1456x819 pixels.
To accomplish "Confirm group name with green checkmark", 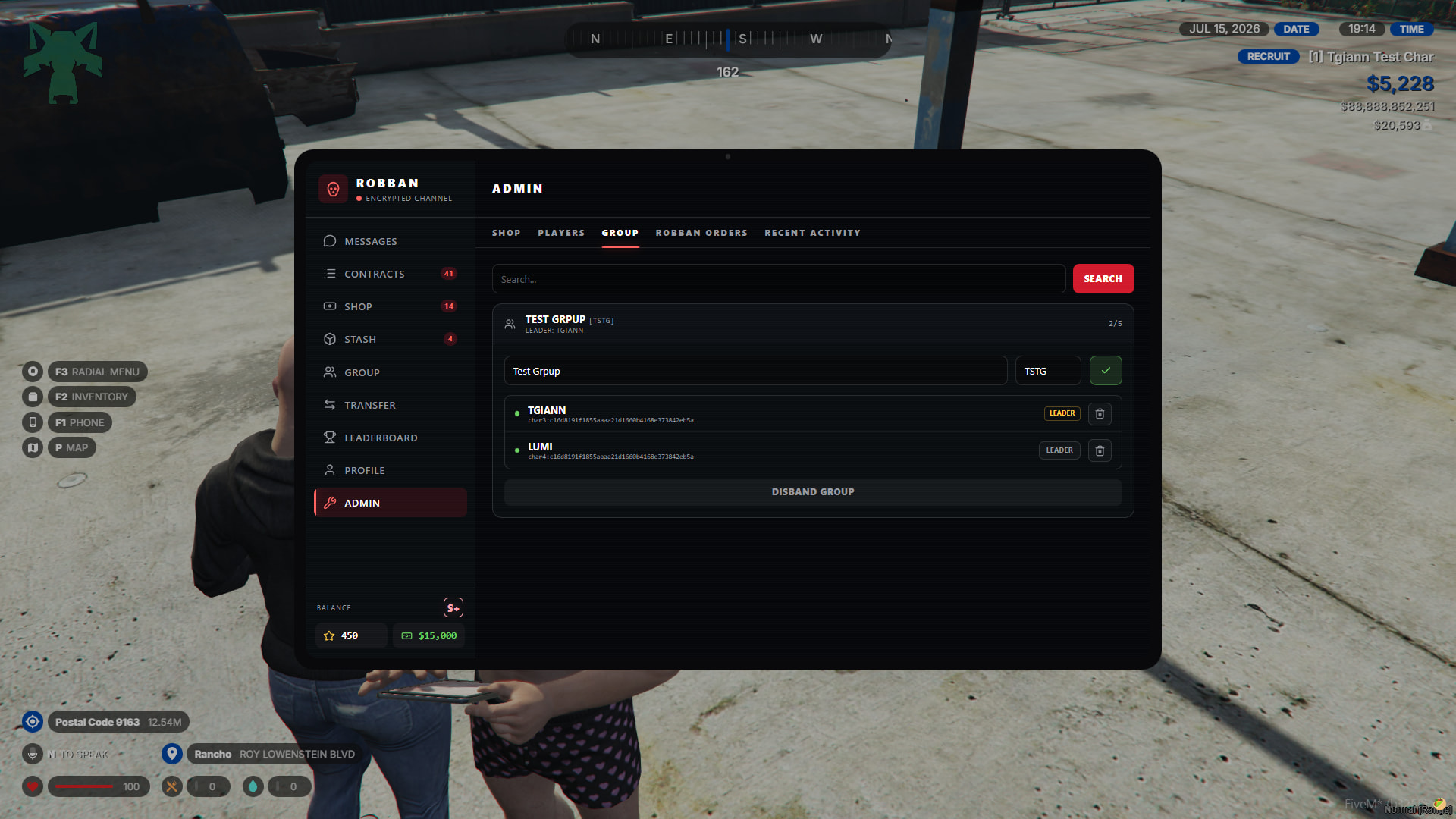I will pos(1106,371).
